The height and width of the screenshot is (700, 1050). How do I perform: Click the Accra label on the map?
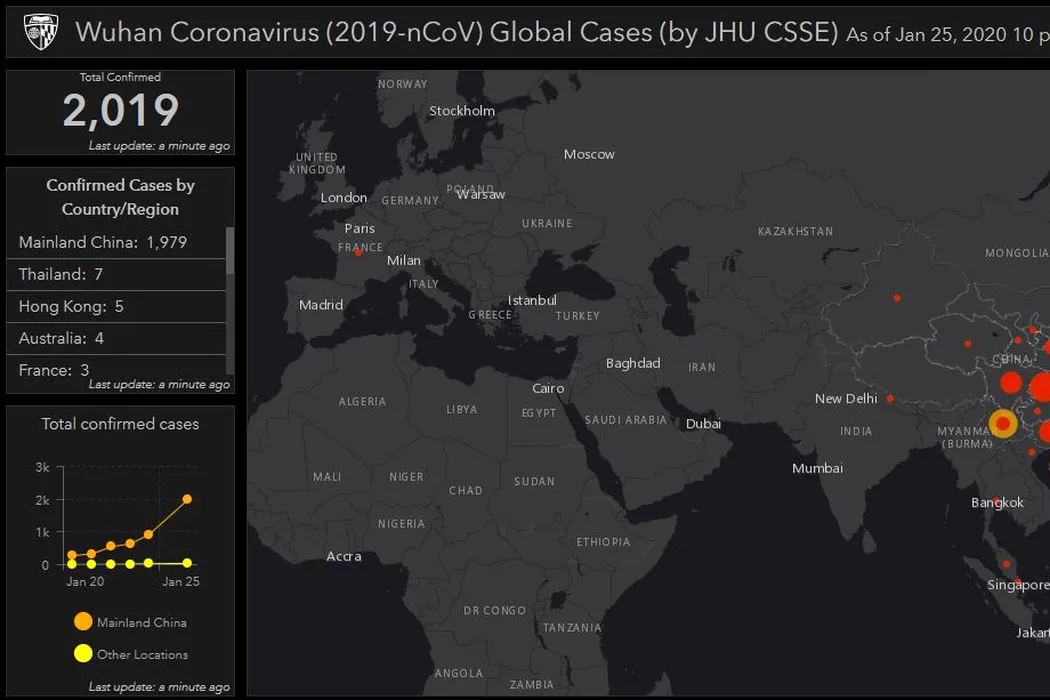(x=344, y=556)
